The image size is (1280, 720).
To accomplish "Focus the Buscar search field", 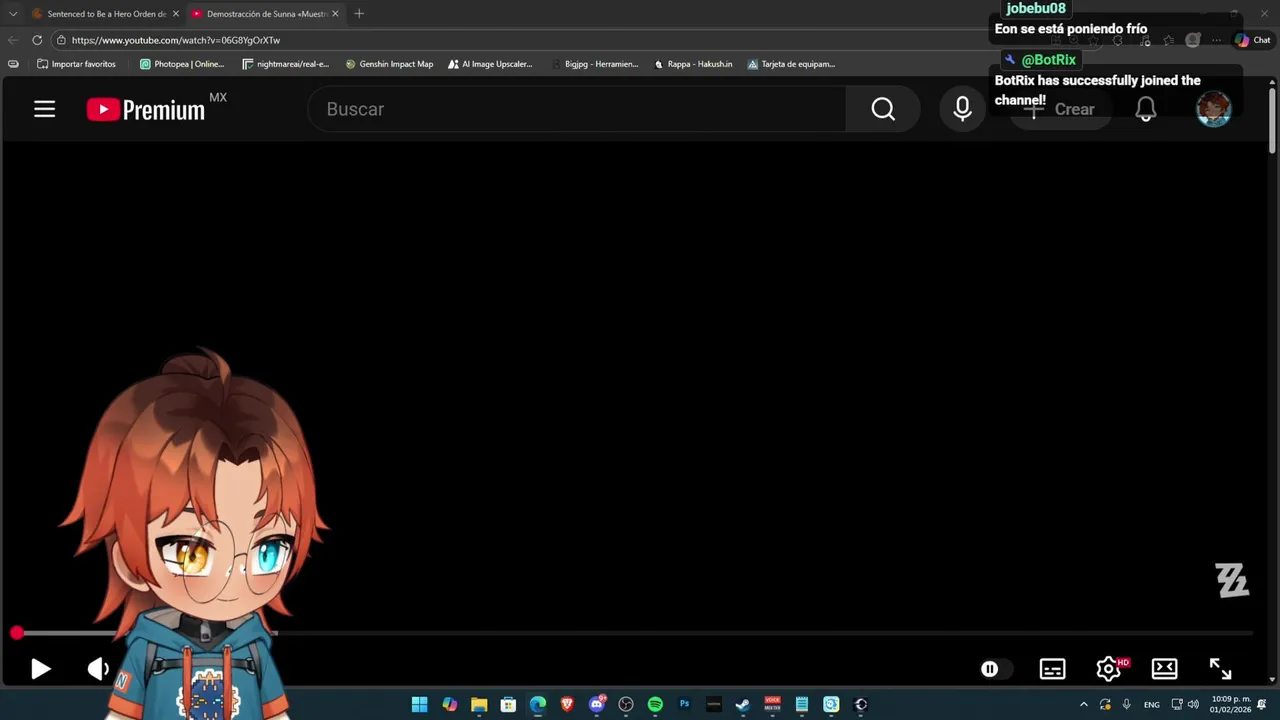I will [x=577, y=109].
